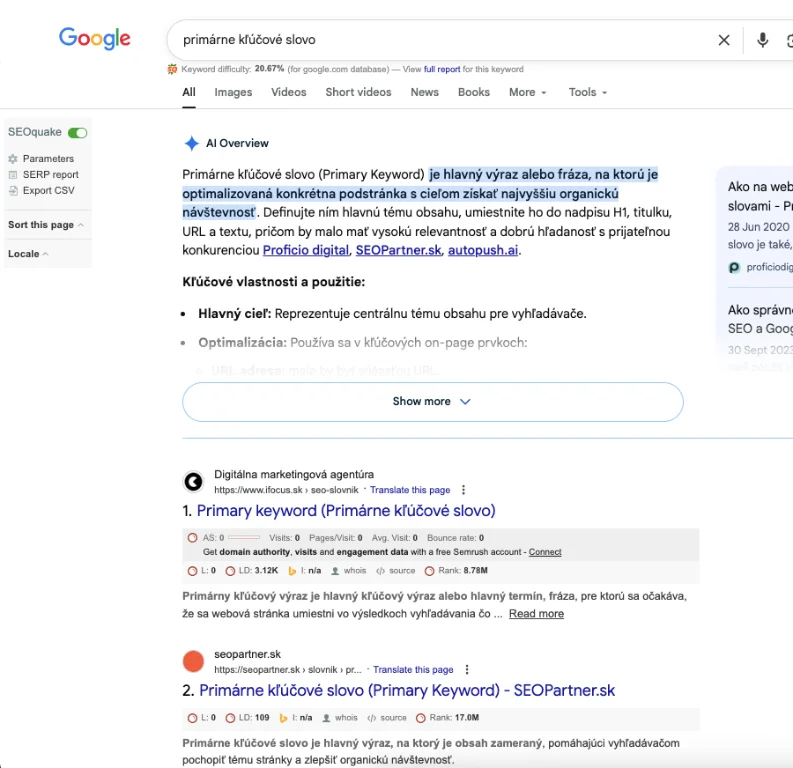793x768 pixels.
Task: Click the microphone voice search icon
Action: tap(762, 40)
